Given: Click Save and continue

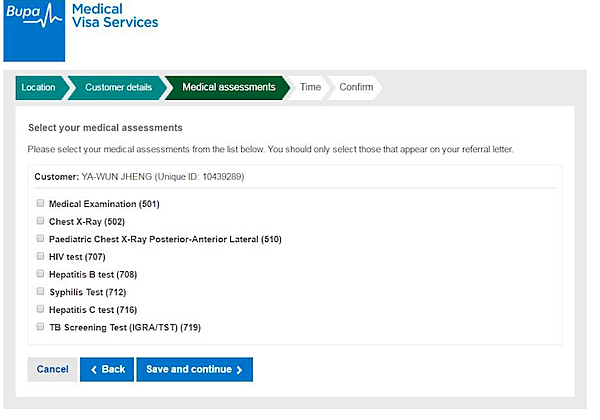Looking at the screenshot, I should click(x=194, y=369).
